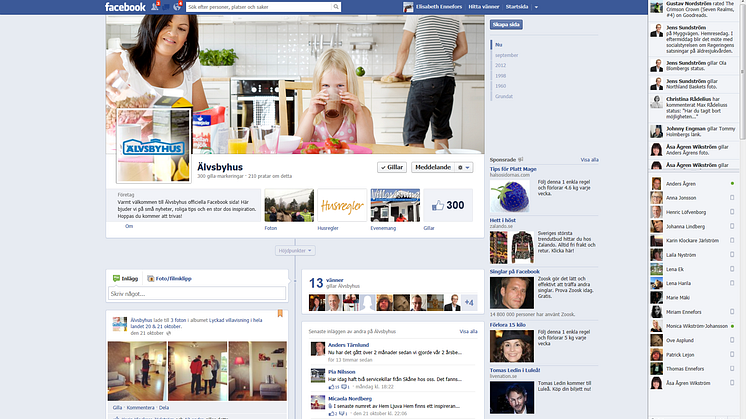
Task: Open the Evenemang thumbnail
Action: (395, 205)
